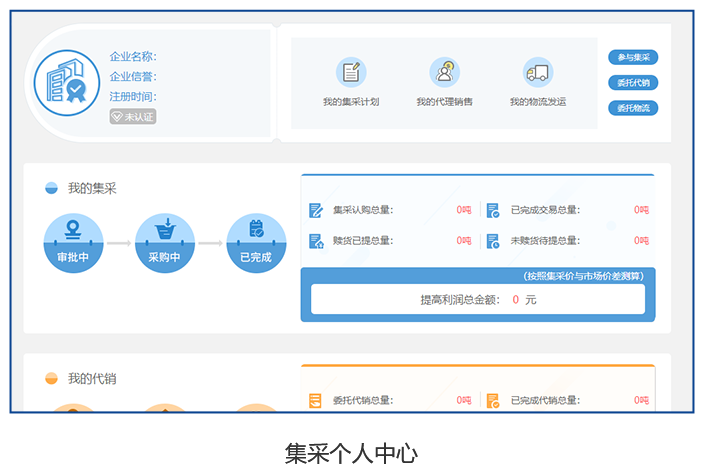Screen dimensions: 704x464
Task: Click the 已完成交易总量 document icon
Action: pos(493,210)
